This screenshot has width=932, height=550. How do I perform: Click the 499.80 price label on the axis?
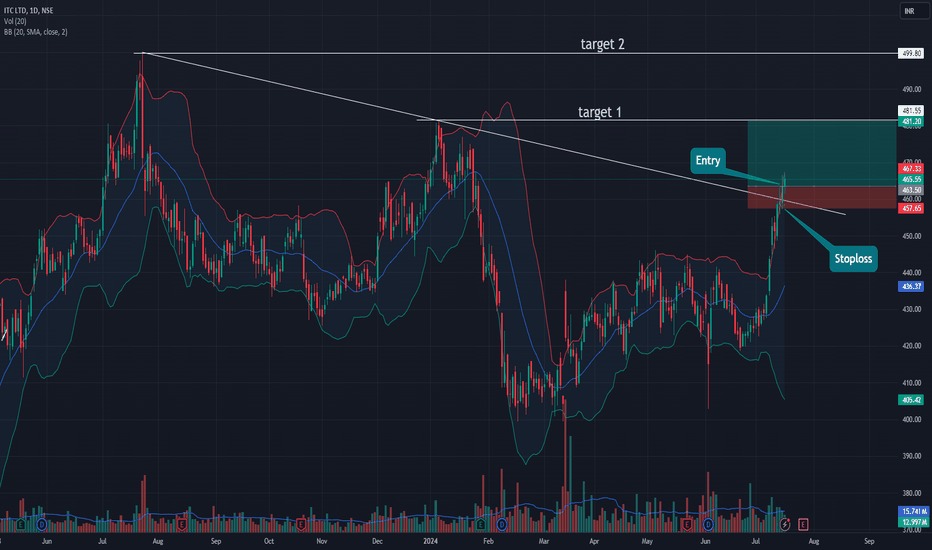(x=910, y=53)
